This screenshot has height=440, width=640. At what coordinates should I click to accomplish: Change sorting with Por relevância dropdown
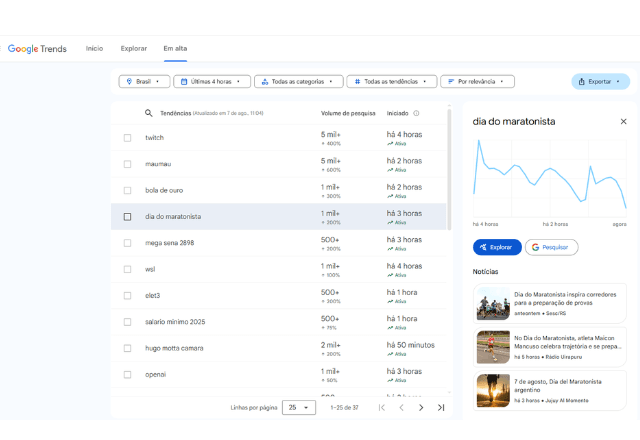click(x=477, y=82)
